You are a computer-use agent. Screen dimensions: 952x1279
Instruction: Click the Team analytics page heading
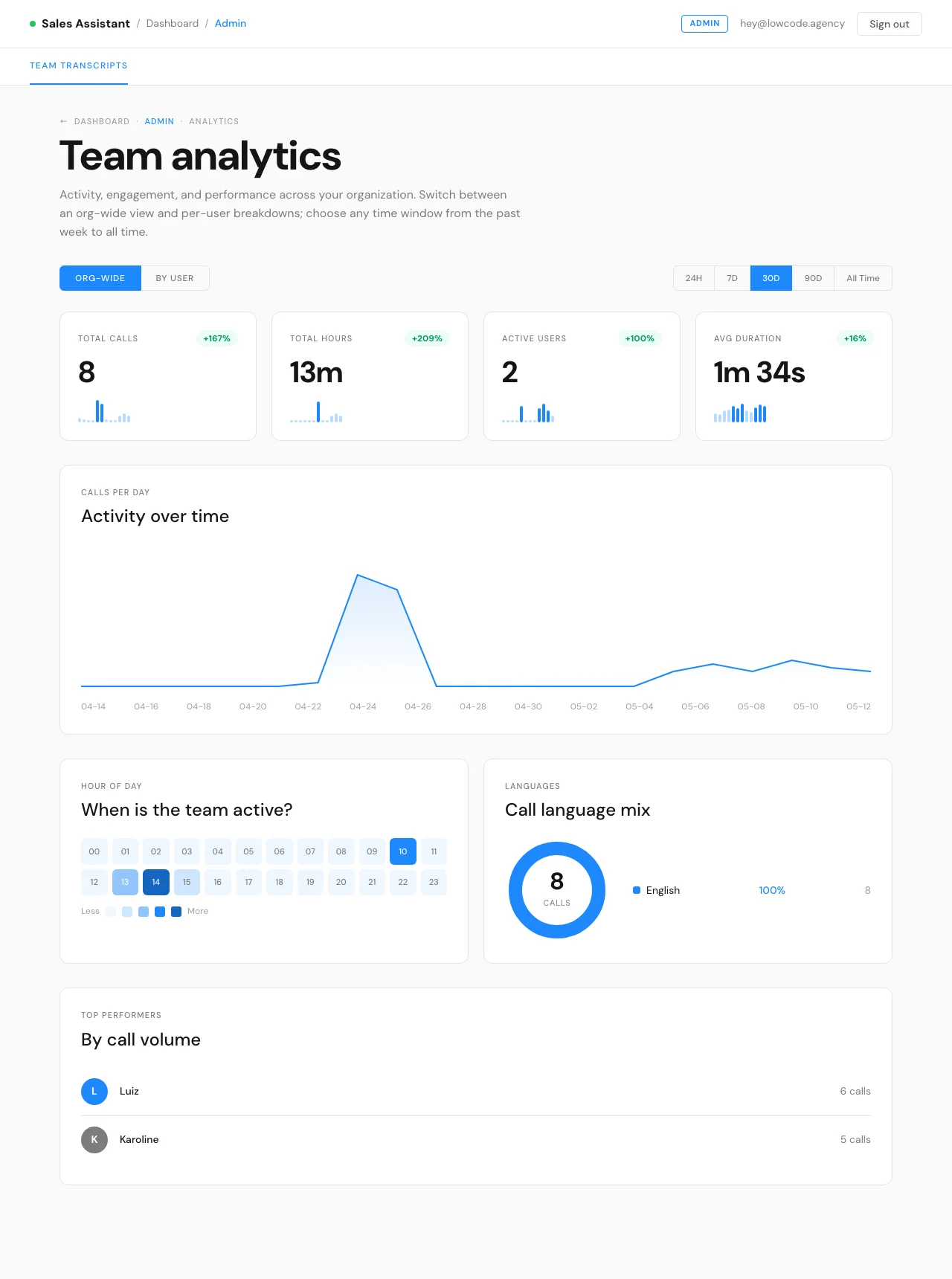(200, 156)
